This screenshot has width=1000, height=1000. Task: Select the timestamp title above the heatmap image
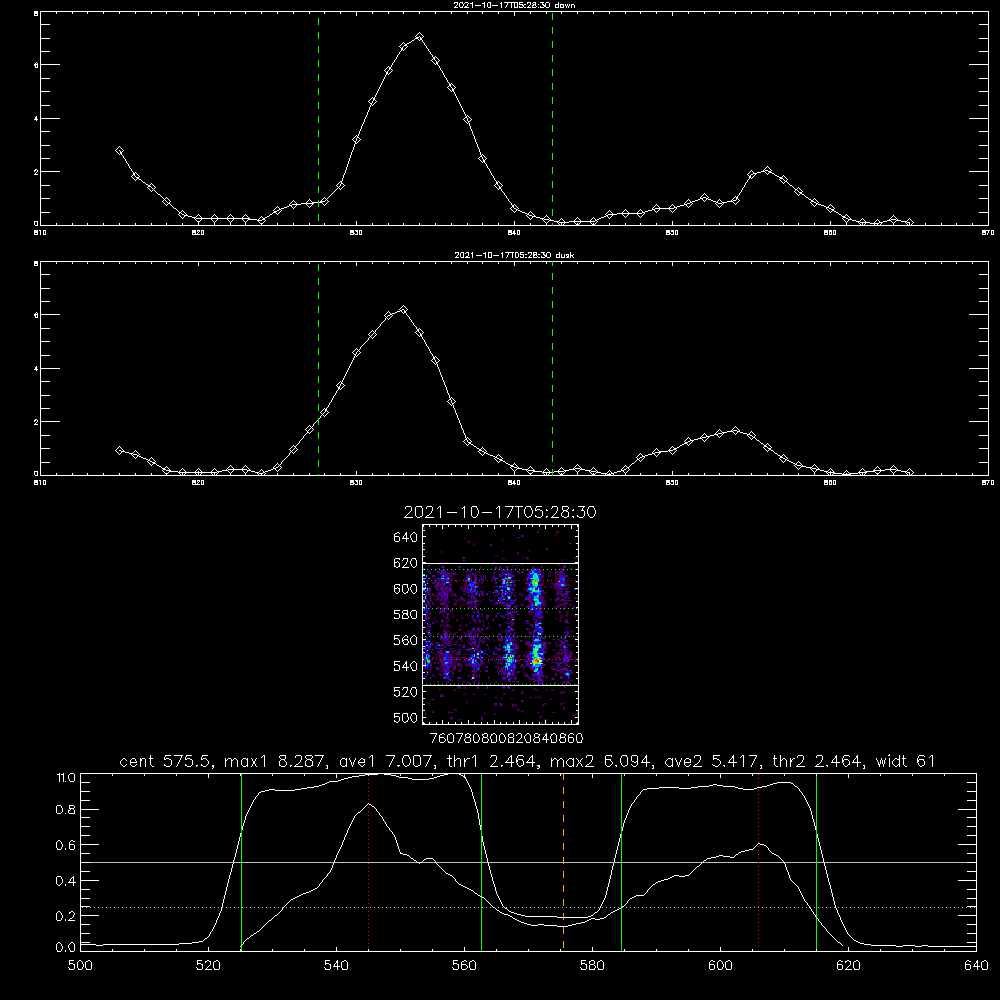pyautogui.click(x=500, y=512)
